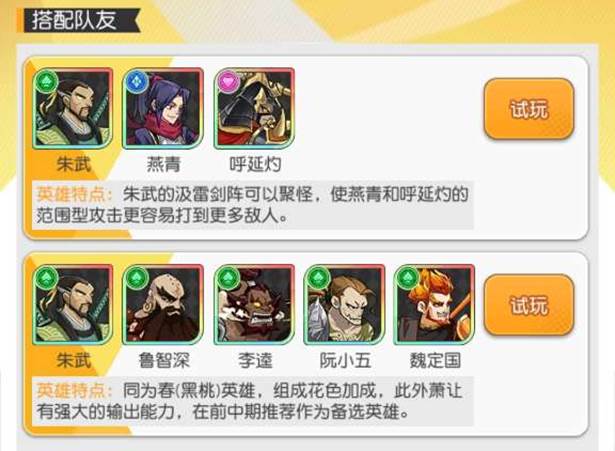Viewport: 615px width, 451px height.
Task: Select 朱武 portrait in the second lineup
Action: [x=73, y=305]
